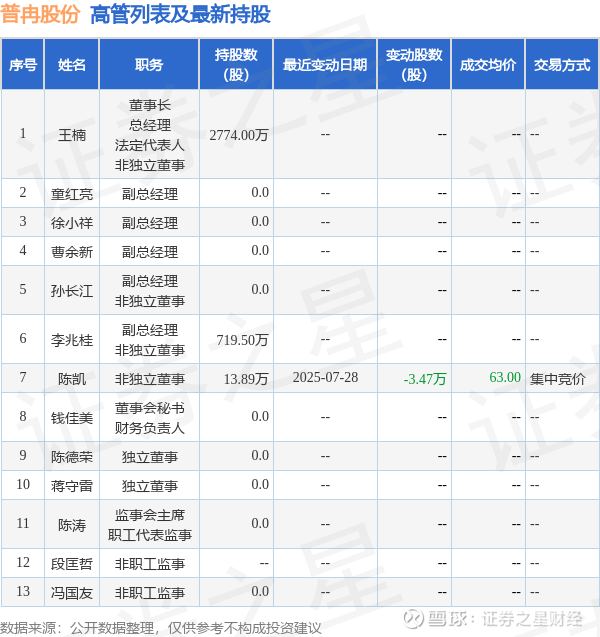Click the 证券之星财经 source label

pyautogui.click(x=532, y=619)
